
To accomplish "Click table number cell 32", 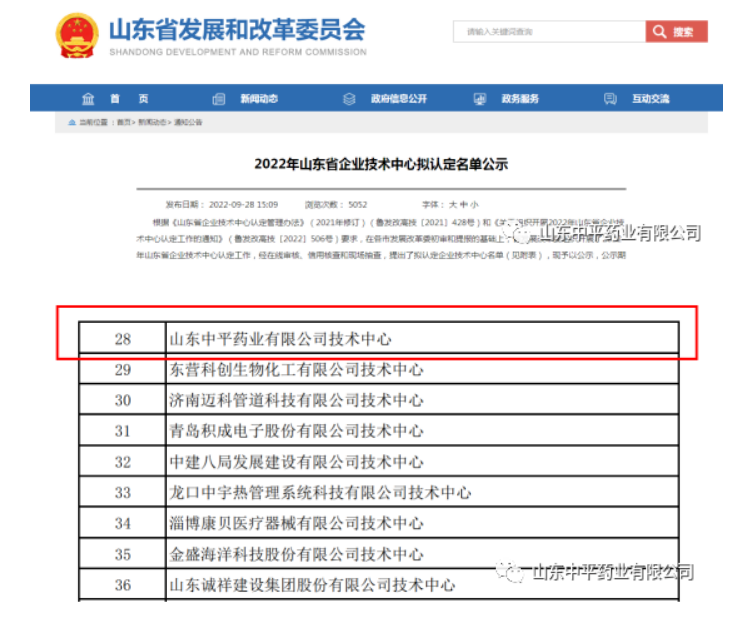I will pyautogui.click(x=123, y=462).
